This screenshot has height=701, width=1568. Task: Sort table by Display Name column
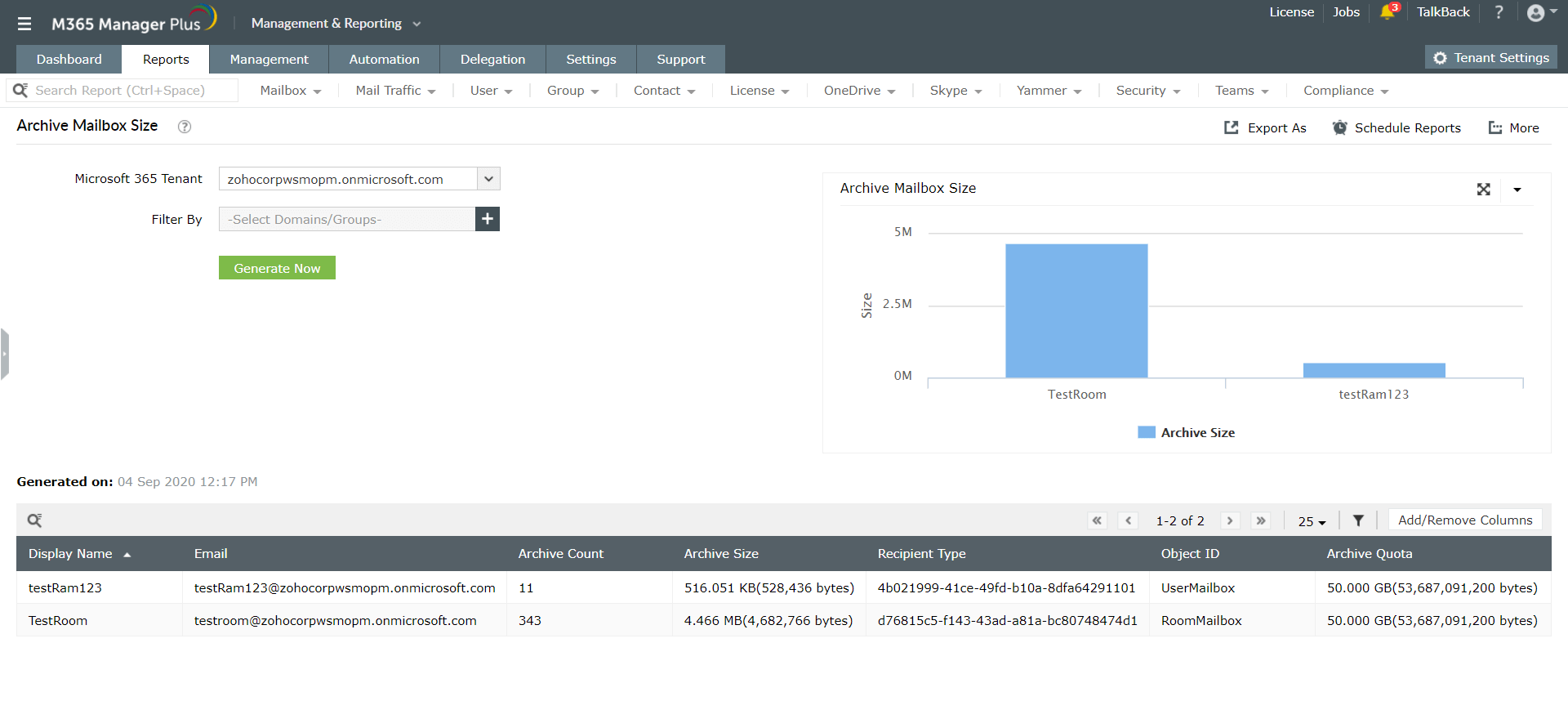coord(71,554)
